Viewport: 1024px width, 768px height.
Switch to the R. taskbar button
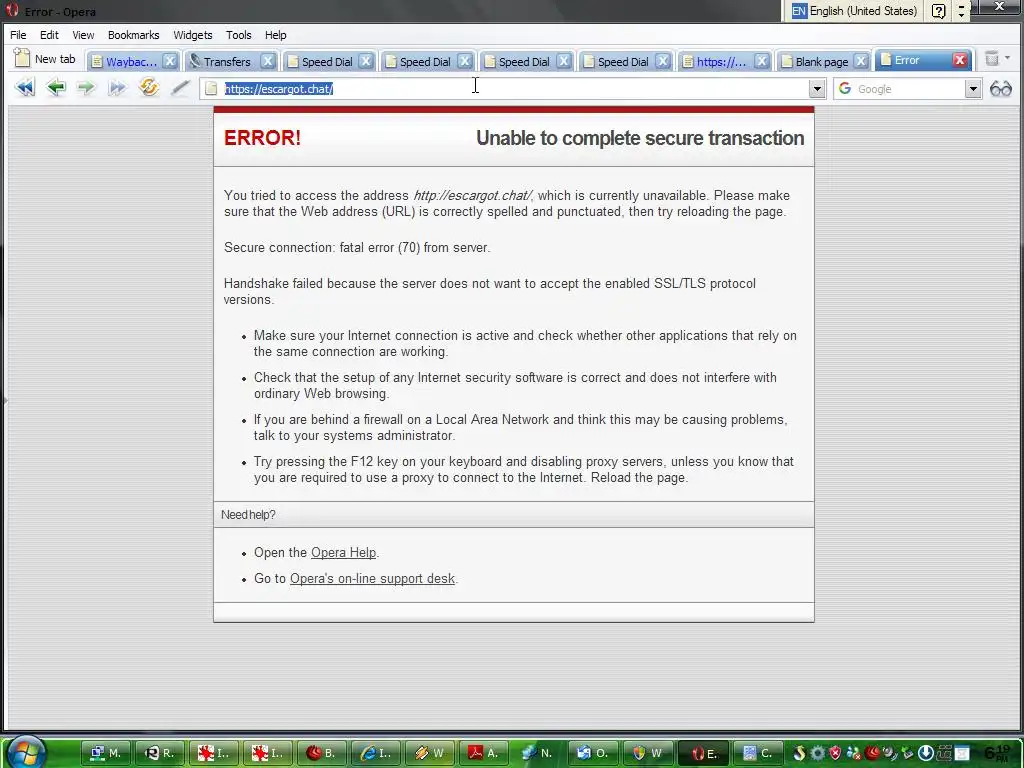pos(160,753)
